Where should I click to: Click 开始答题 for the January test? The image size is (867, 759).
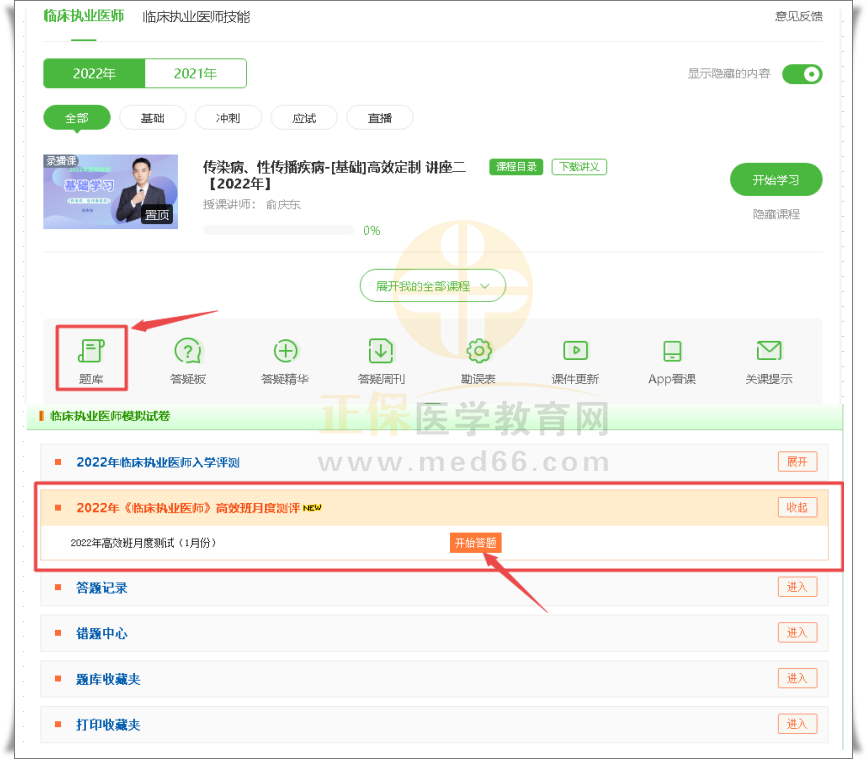pyautogui.click(x=474, y=543)
